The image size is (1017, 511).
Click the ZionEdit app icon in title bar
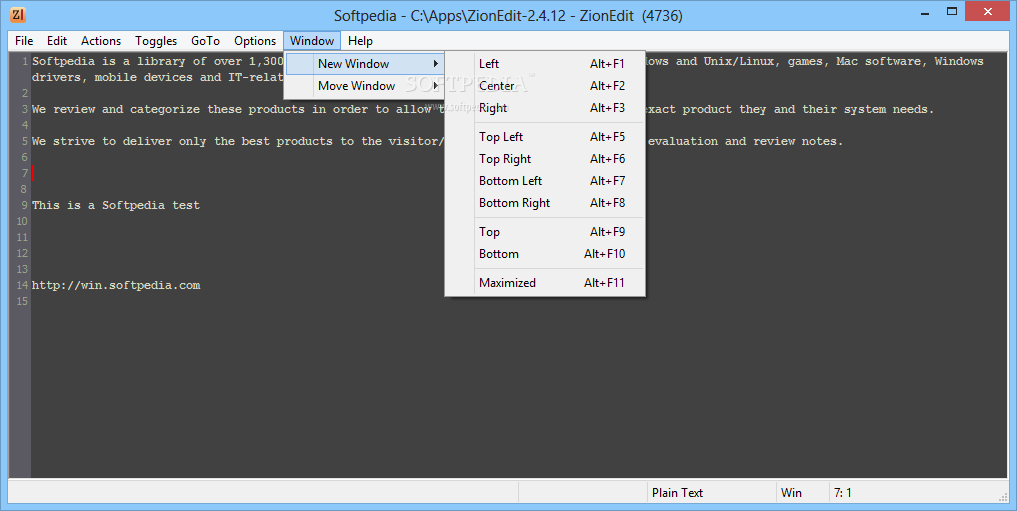click(x=18, y=15)
